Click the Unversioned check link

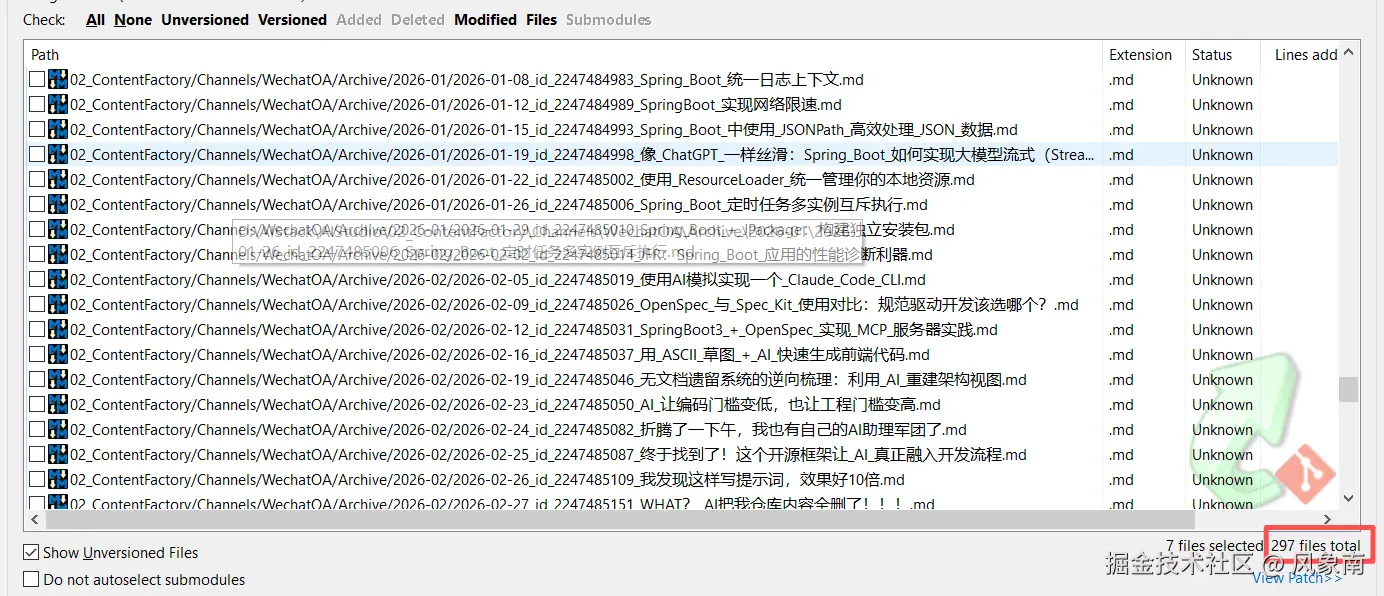(205, 20)
